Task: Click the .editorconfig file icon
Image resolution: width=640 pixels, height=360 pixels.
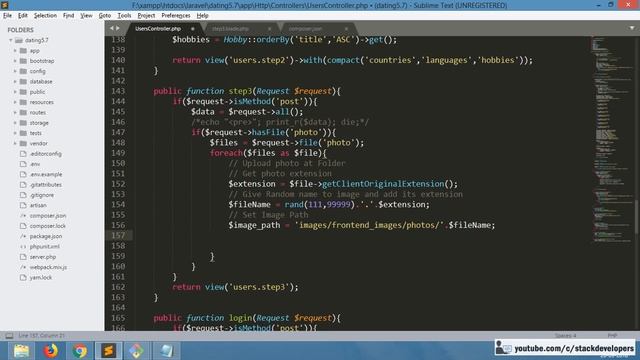Action: pos(23,154)
